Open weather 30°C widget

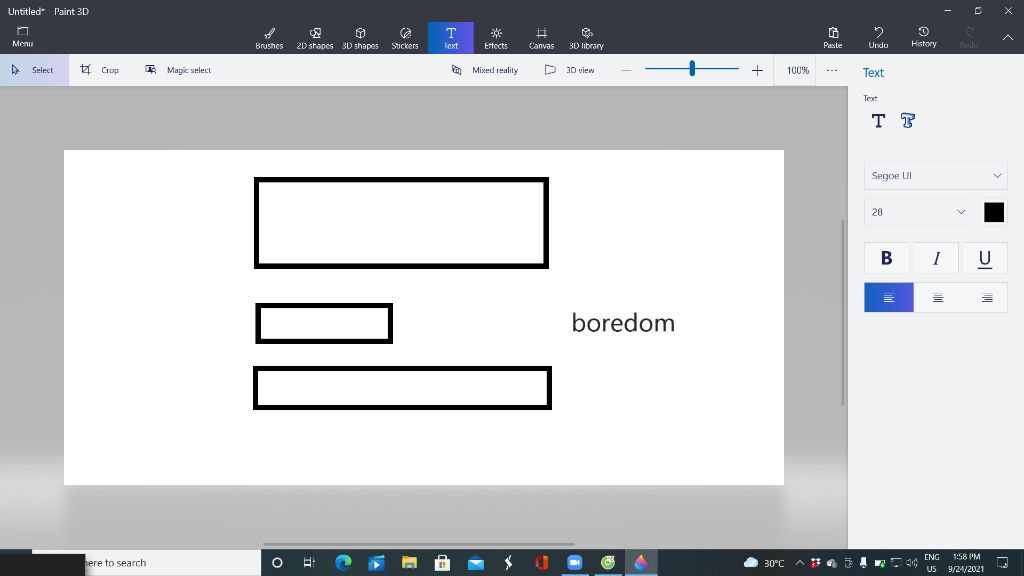[x=764, y=562]
